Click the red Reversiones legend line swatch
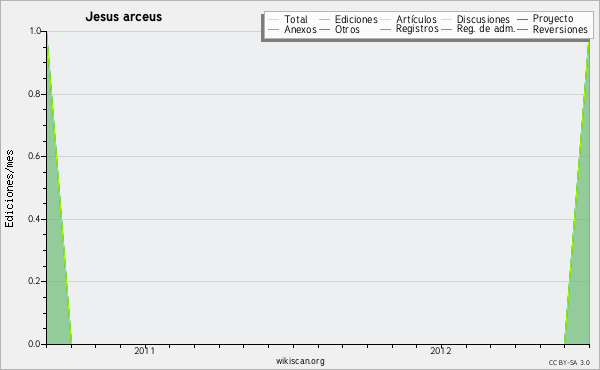Screen dimensions: 600x370 pyautogui.click(x=522, y=30)
